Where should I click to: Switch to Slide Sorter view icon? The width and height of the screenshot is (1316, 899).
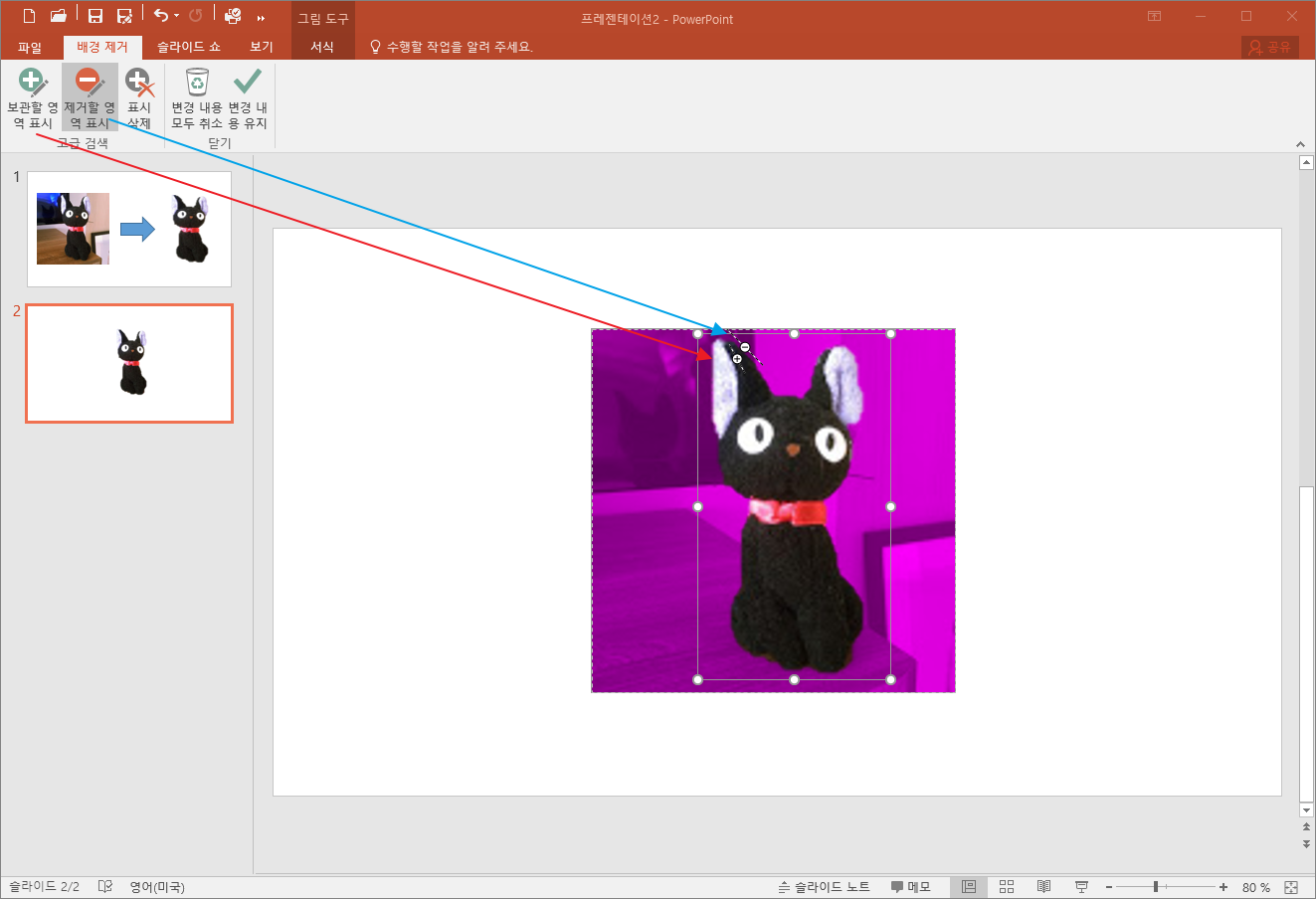[1007, 887]
